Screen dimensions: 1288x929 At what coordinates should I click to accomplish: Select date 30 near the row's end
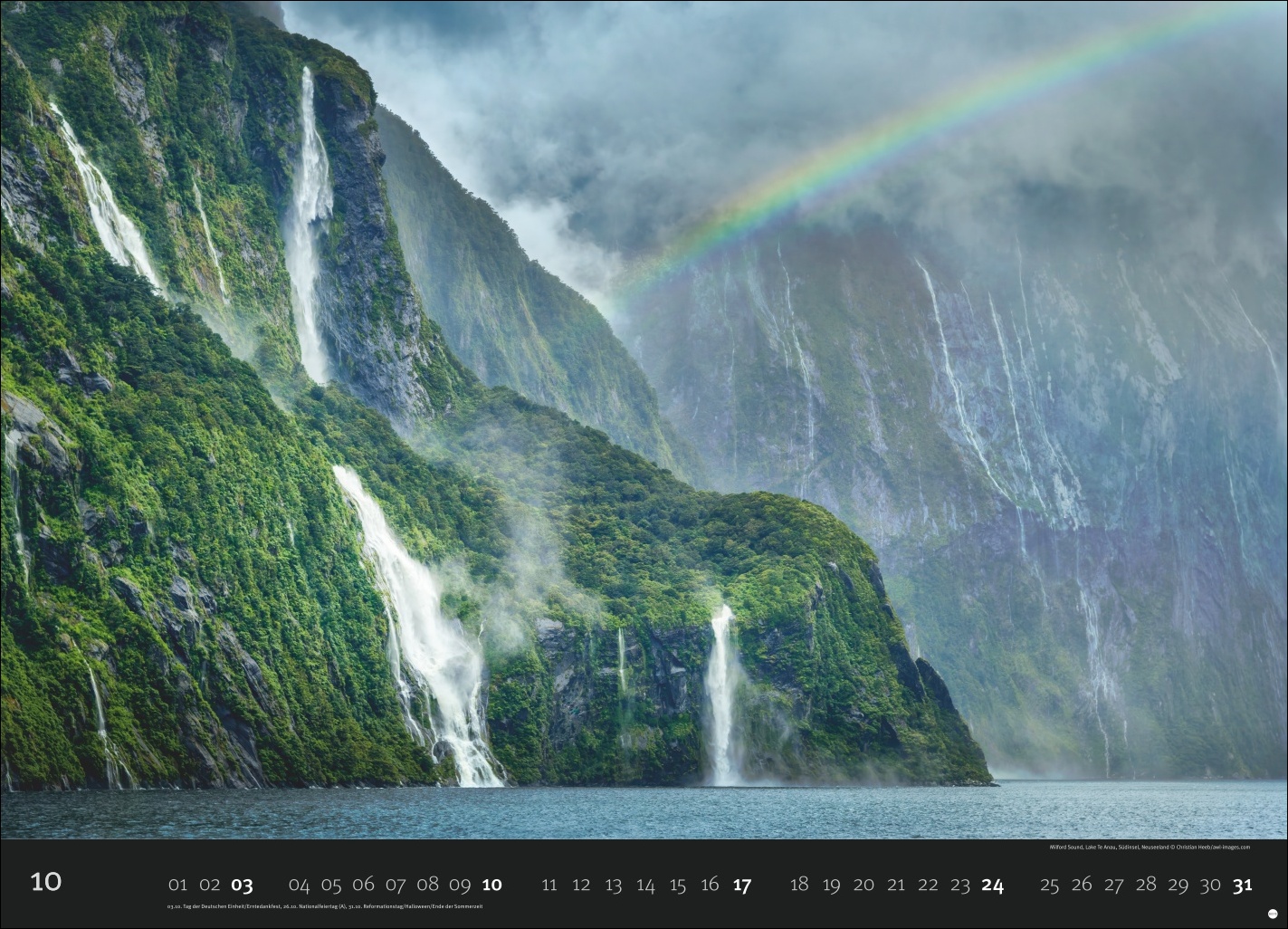pos(1210,886)
